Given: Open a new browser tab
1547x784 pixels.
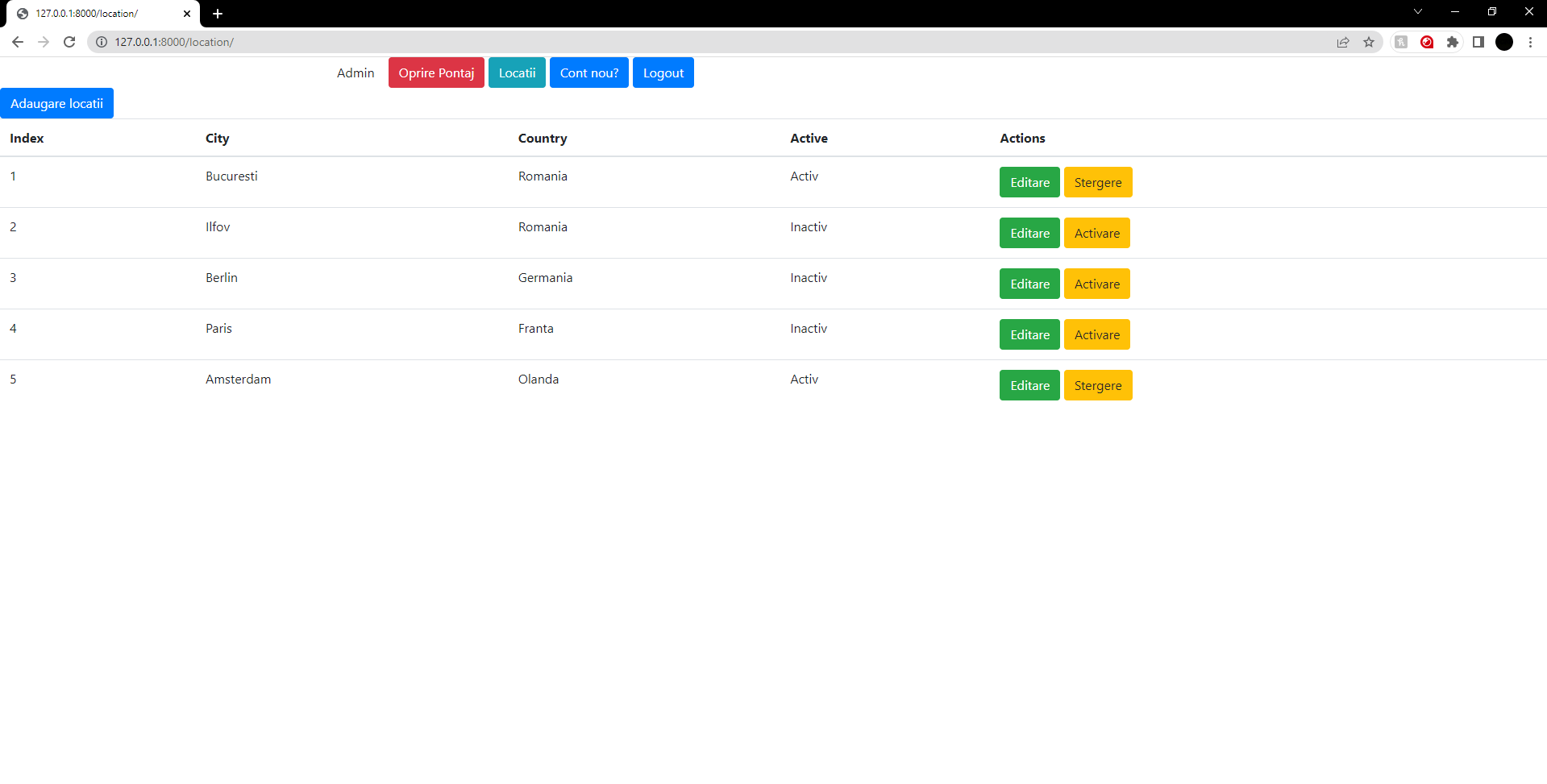Looking at the screenshot, I should click(218, 14).
